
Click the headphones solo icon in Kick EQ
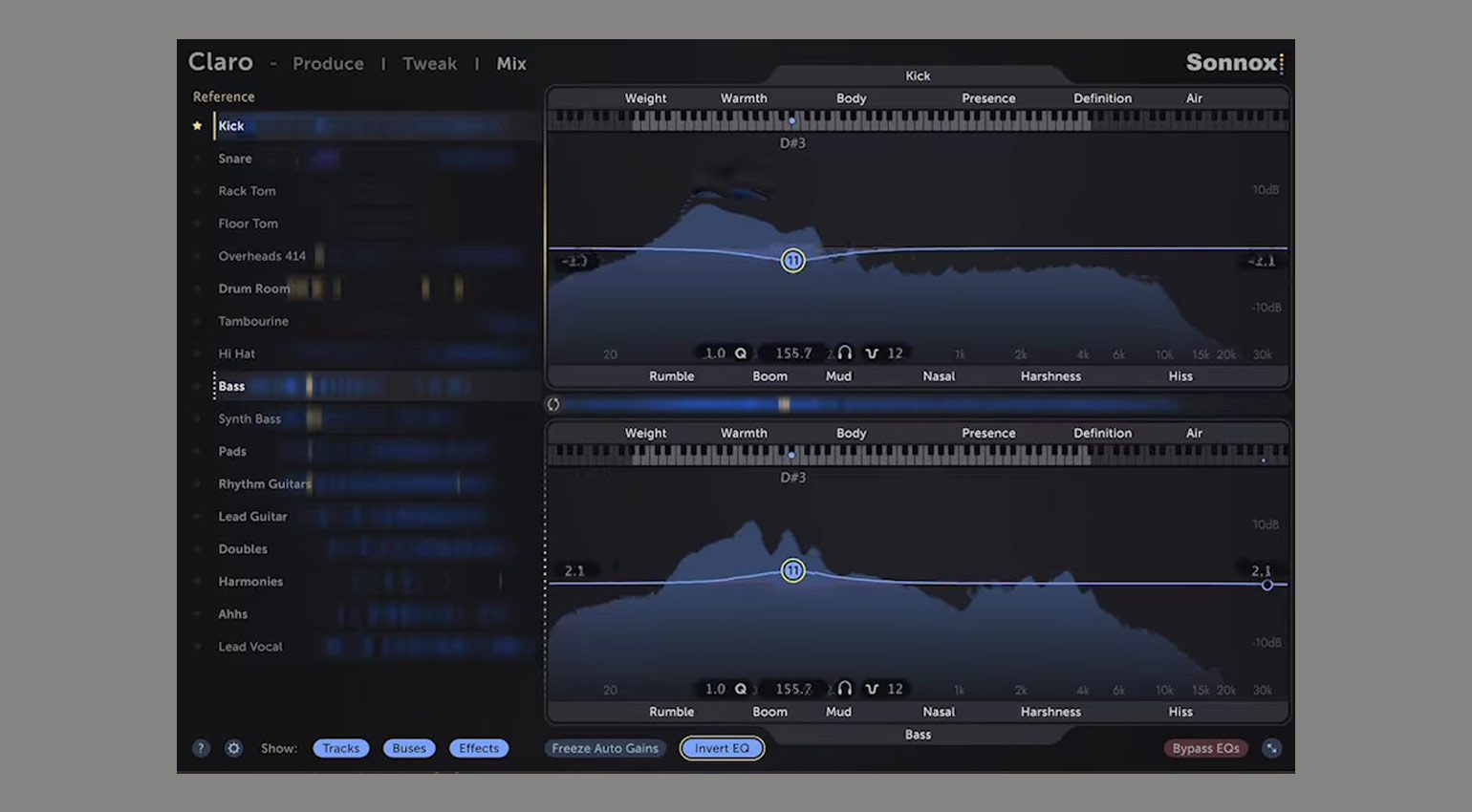[844, 353]
